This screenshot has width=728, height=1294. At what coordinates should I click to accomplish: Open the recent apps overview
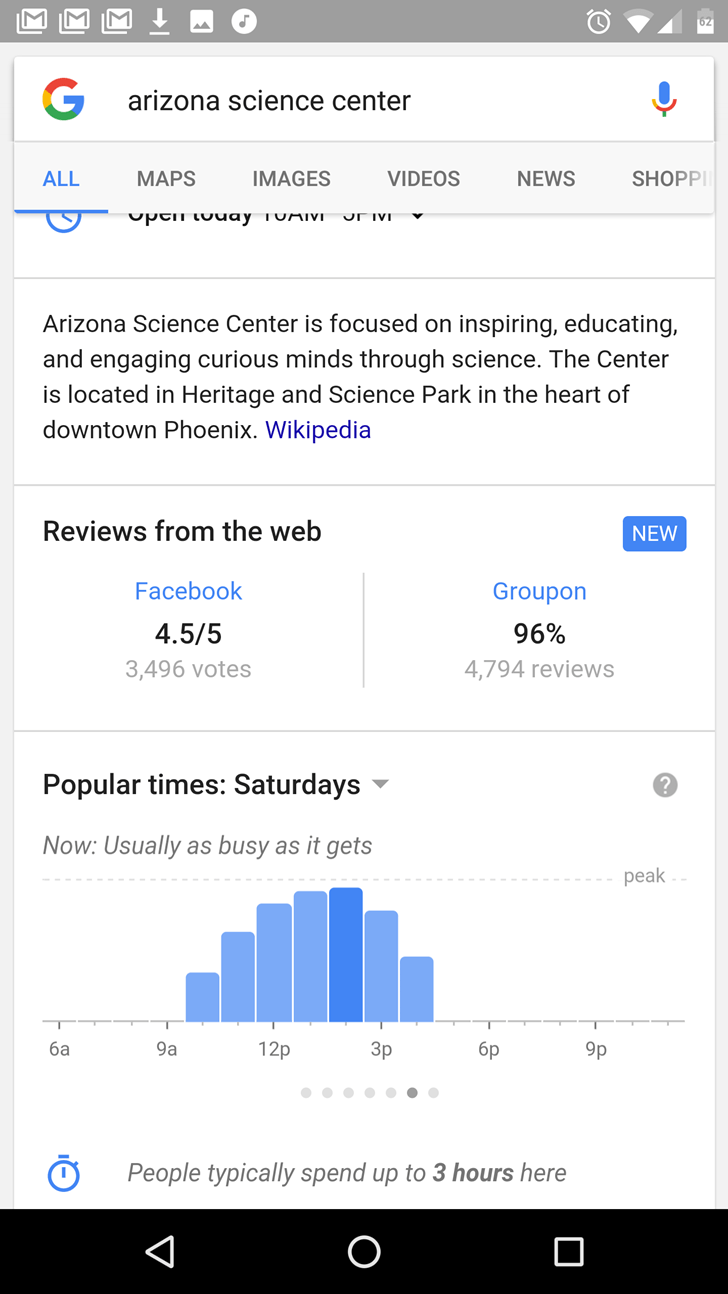click(x=568, y=1251)
